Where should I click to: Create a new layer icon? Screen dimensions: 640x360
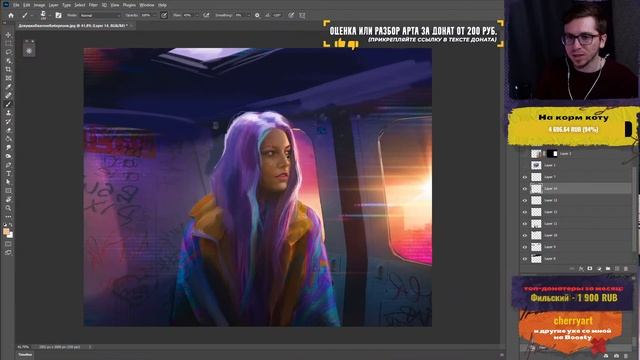617,269
